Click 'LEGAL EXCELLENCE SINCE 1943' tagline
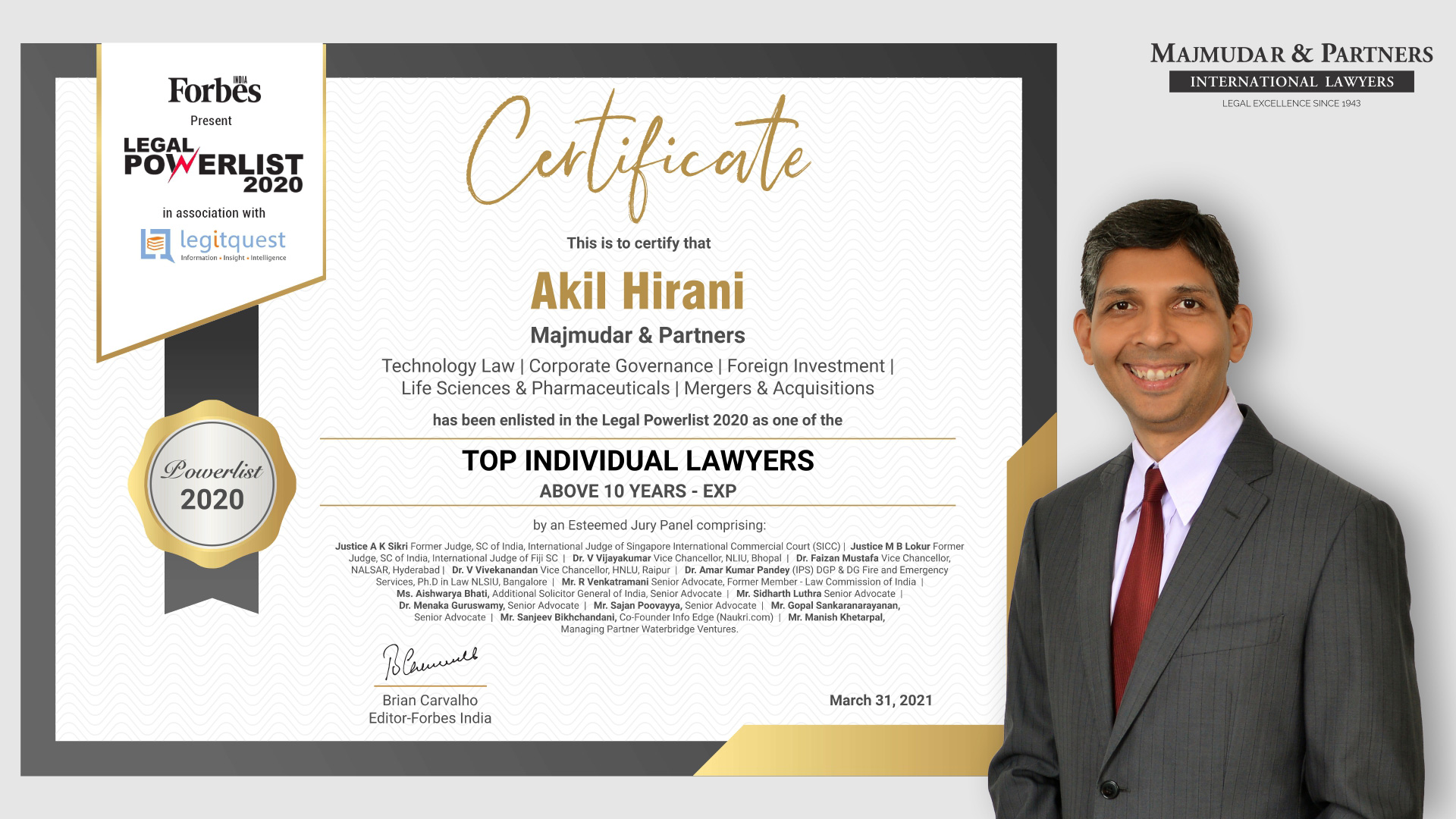1456x819 pixels. (x=1291, y=103)
